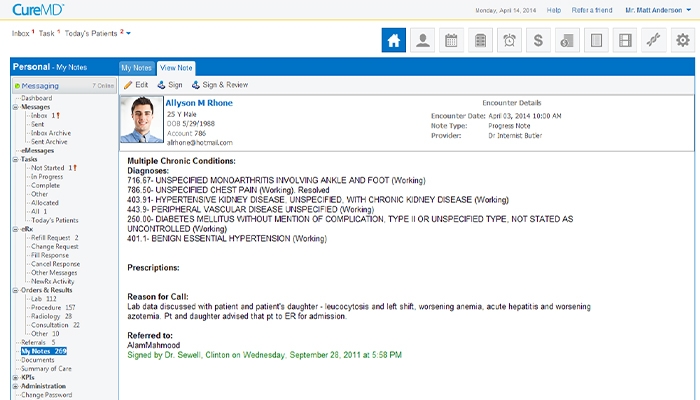The width and height of the screenshot is (700, 400).
Task: Click the Edit note button
Action: (136, 85)
